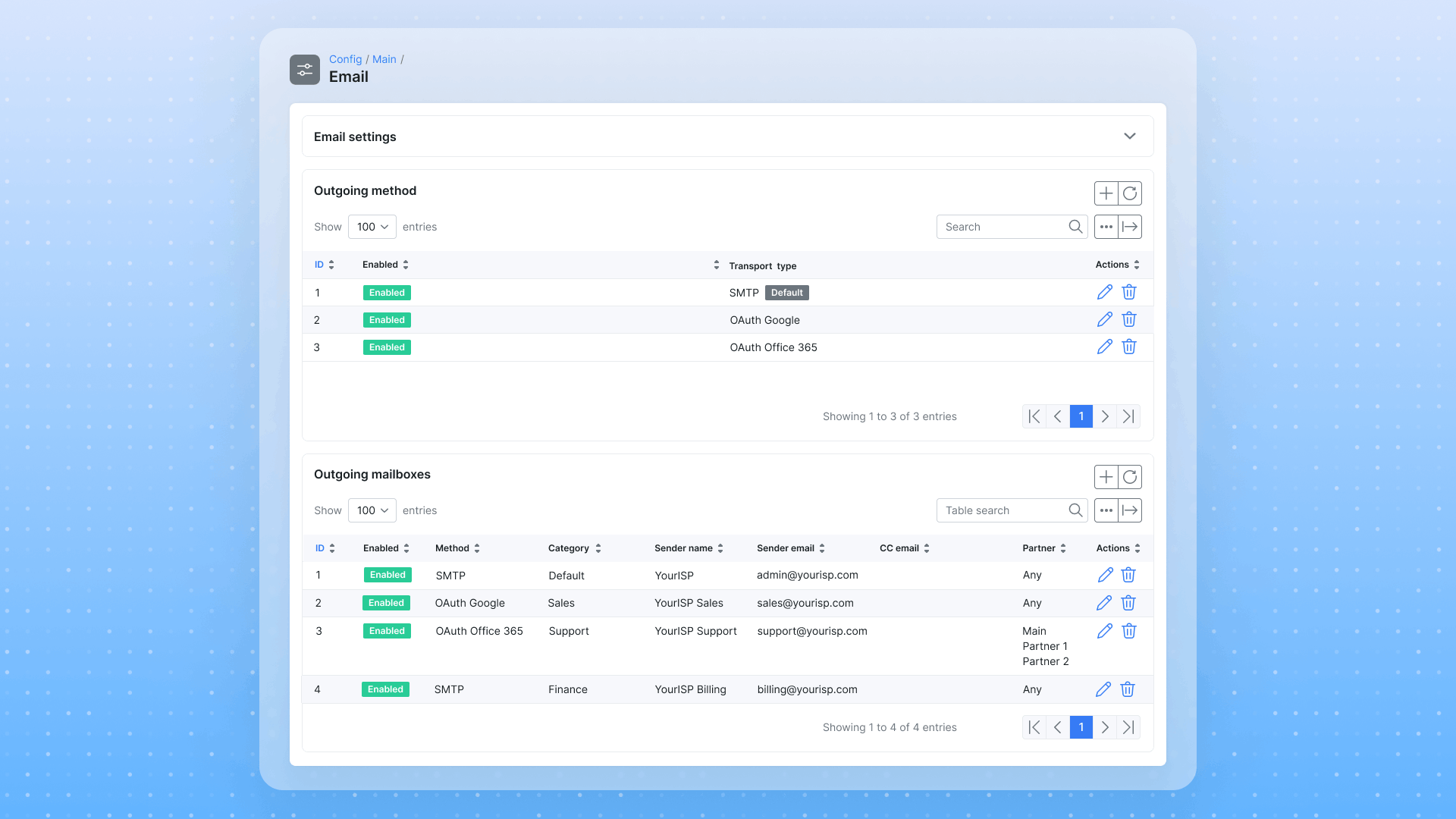Screen dimensions: 1456x819
Task: Refresh the Outgoing method table
Action: 1130,193
